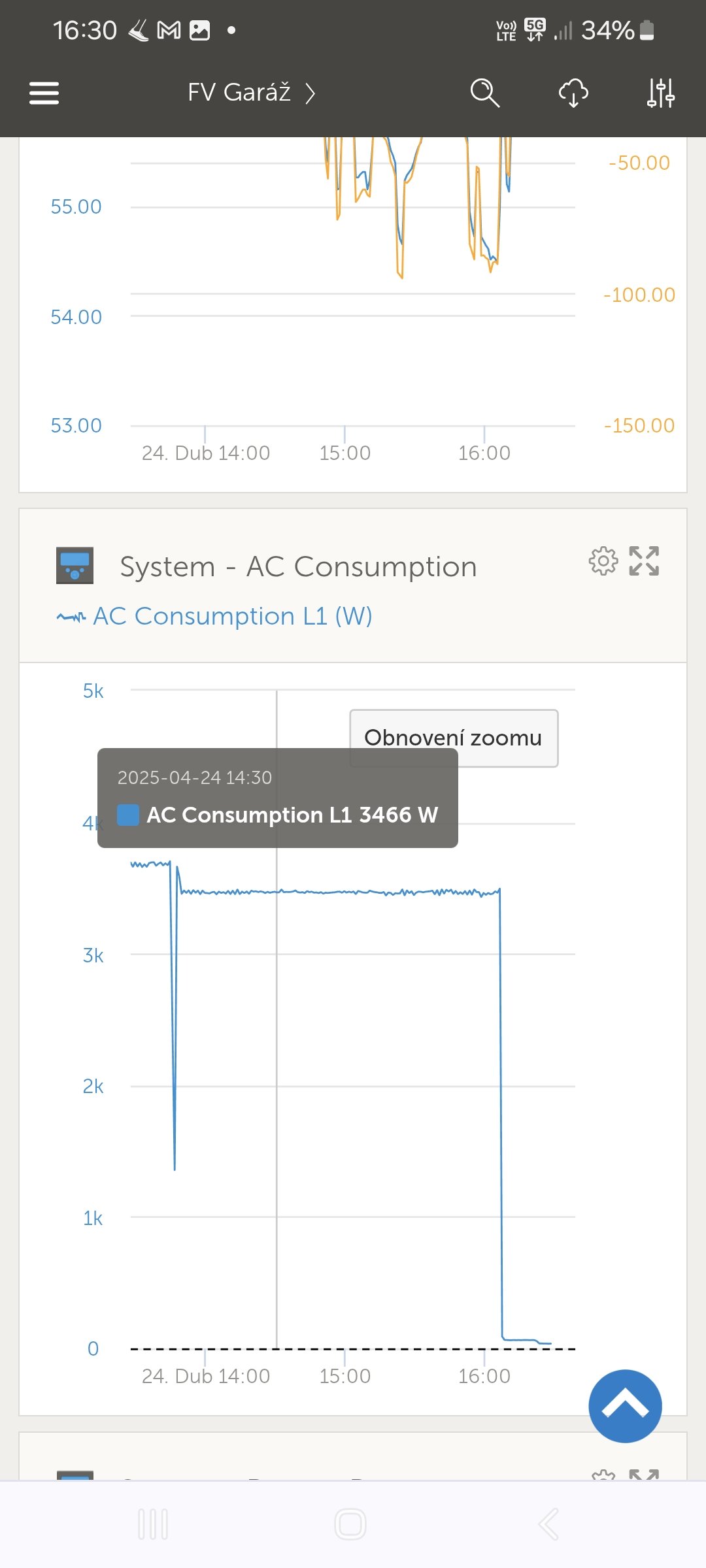Viewport: 706px width, 1568px height.
Task: Expand the FV Garáž installation chevron
Action: pos(311,93)
